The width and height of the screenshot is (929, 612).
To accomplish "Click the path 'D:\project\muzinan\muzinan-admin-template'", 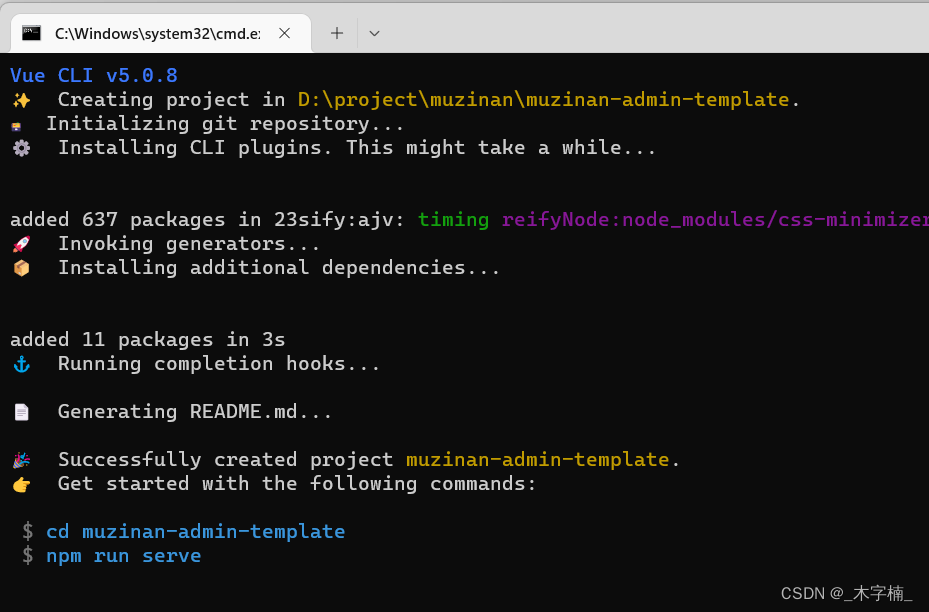I will [543, 100].
